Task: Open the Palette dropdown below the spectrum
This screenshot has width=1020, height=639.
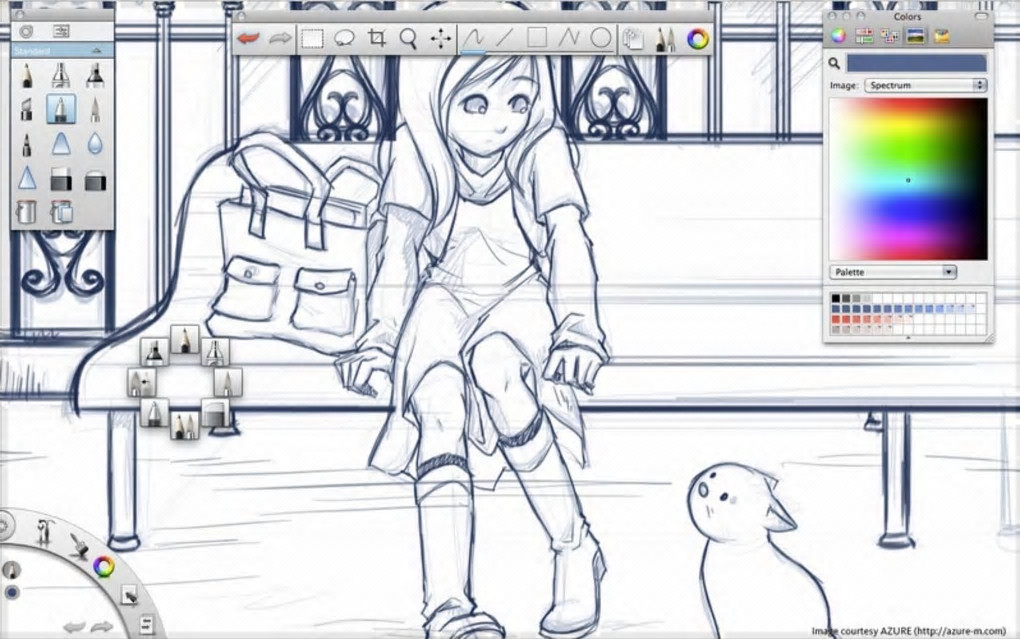Action: pyautogui.click(x=892, y=272)
